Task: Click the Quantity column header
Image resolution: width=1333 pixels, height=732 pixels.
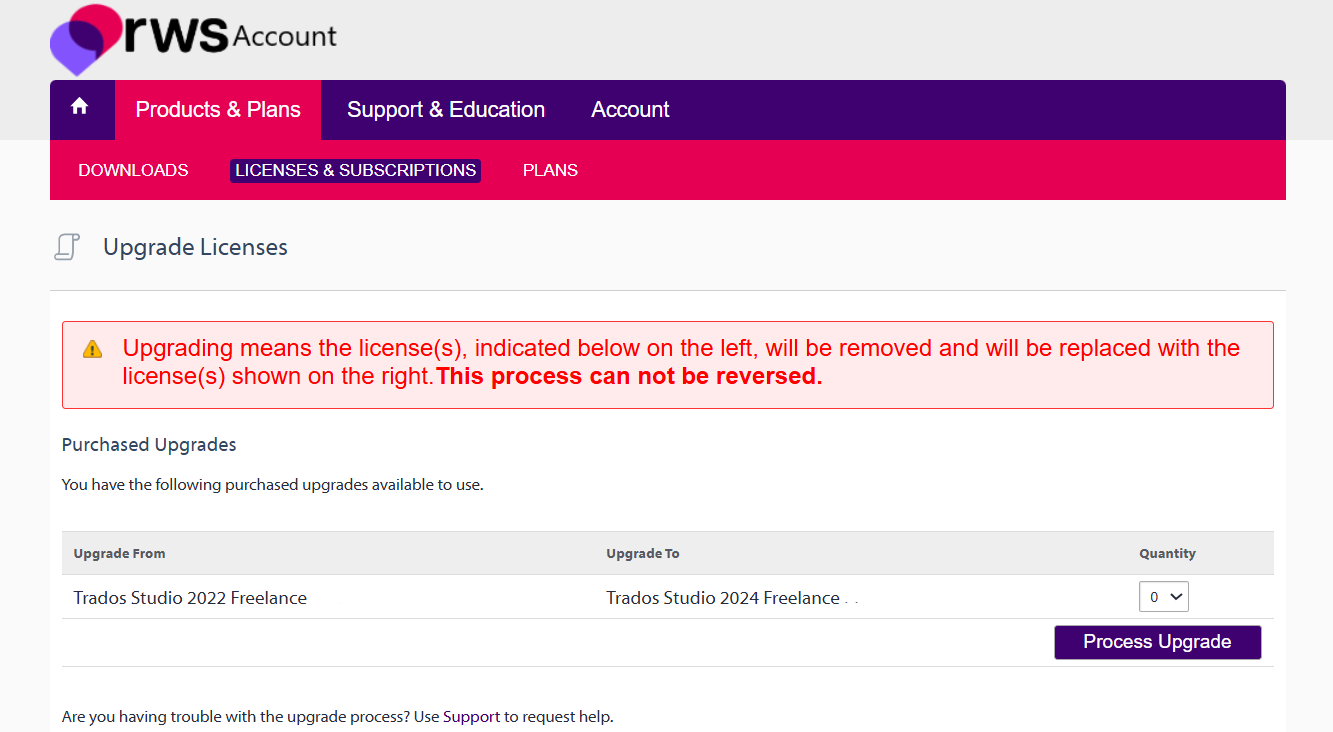Action: click(1167, 553)
